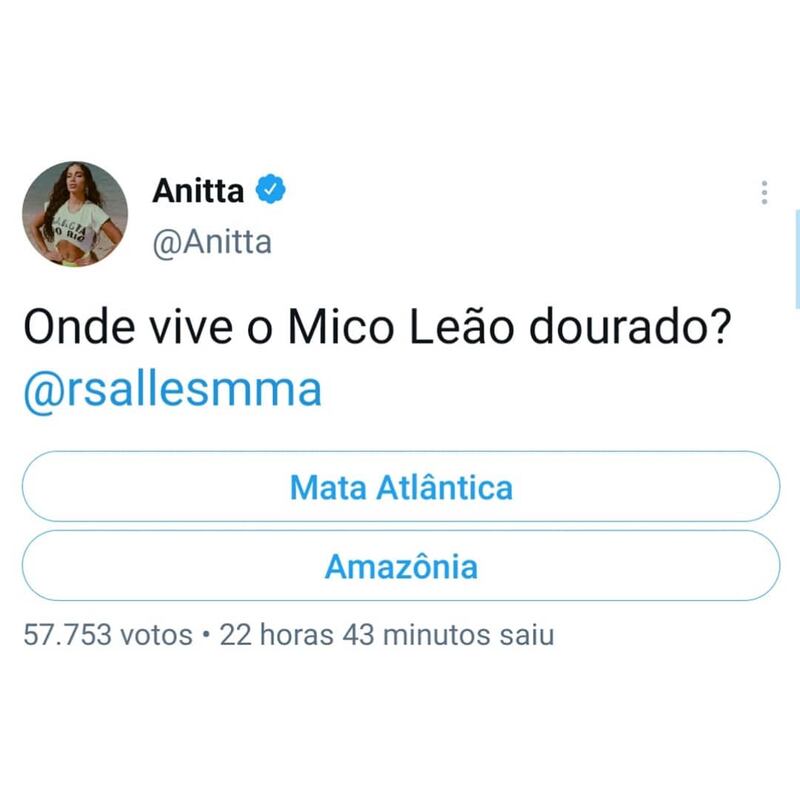Open the three-dot more options menu
Viewport: 800px width, 800px height.
[764, 192]
